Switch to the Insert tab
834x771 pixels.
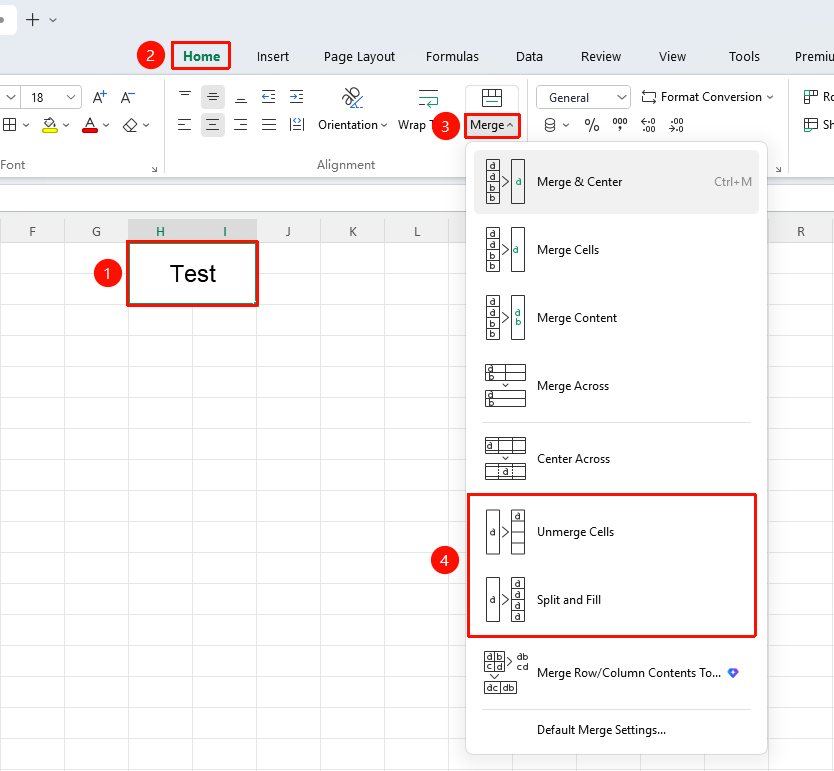273,56
